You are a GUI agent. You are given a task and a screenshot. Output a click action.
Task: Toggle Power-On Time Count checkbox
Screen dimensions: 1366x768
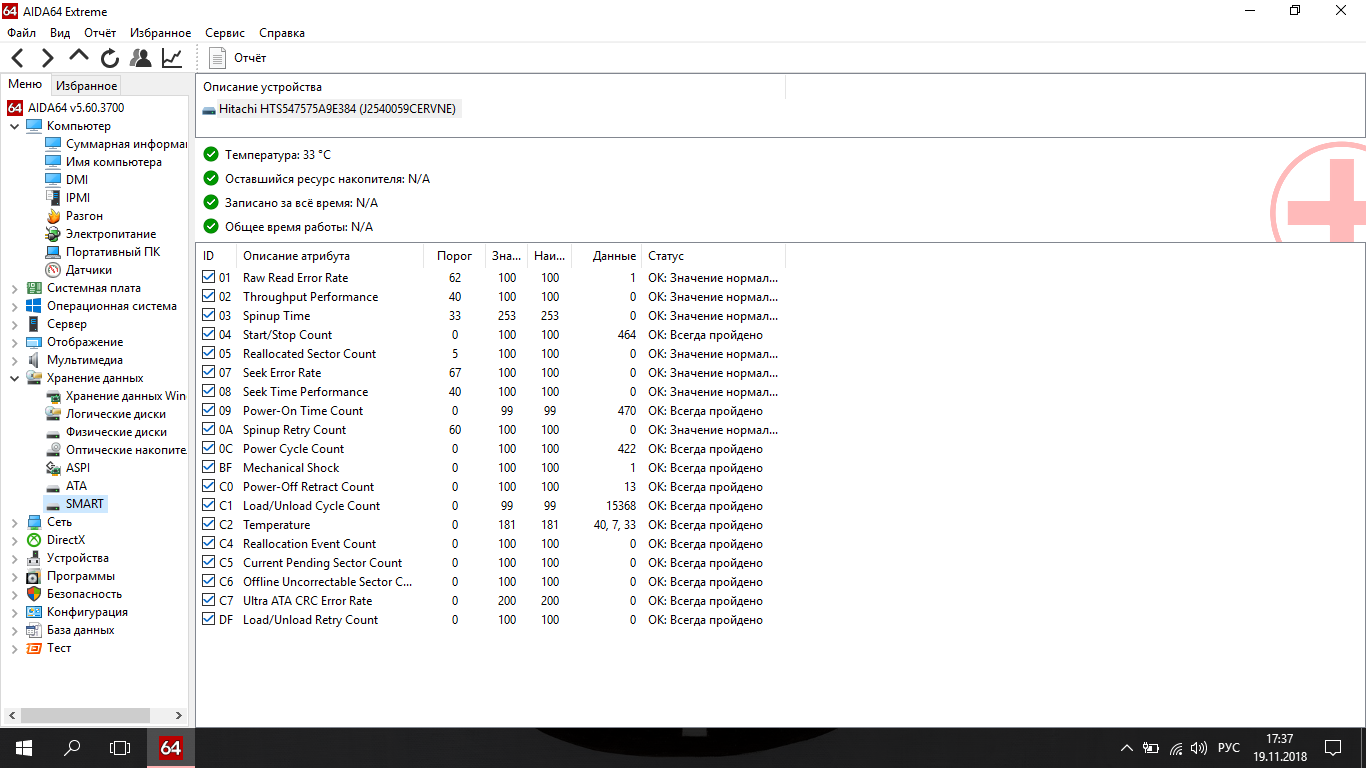coord(208,410)
